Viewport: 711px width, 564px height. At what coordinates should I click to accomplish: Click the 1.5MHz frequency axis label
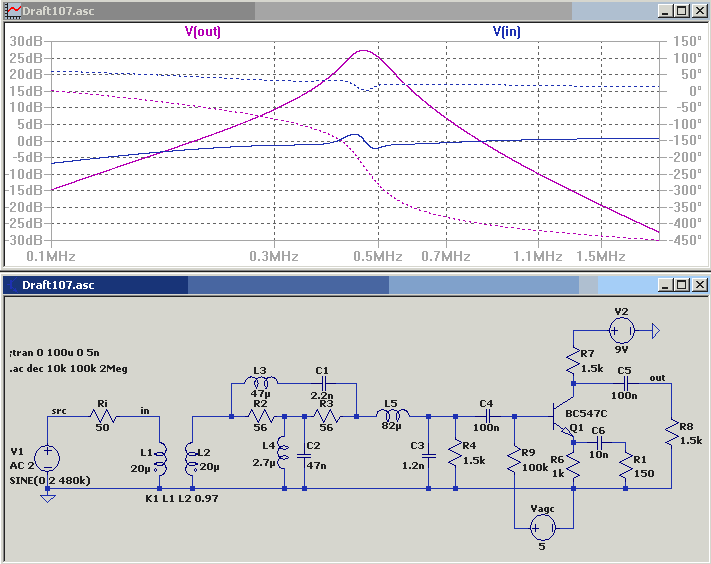coord(601,257)
